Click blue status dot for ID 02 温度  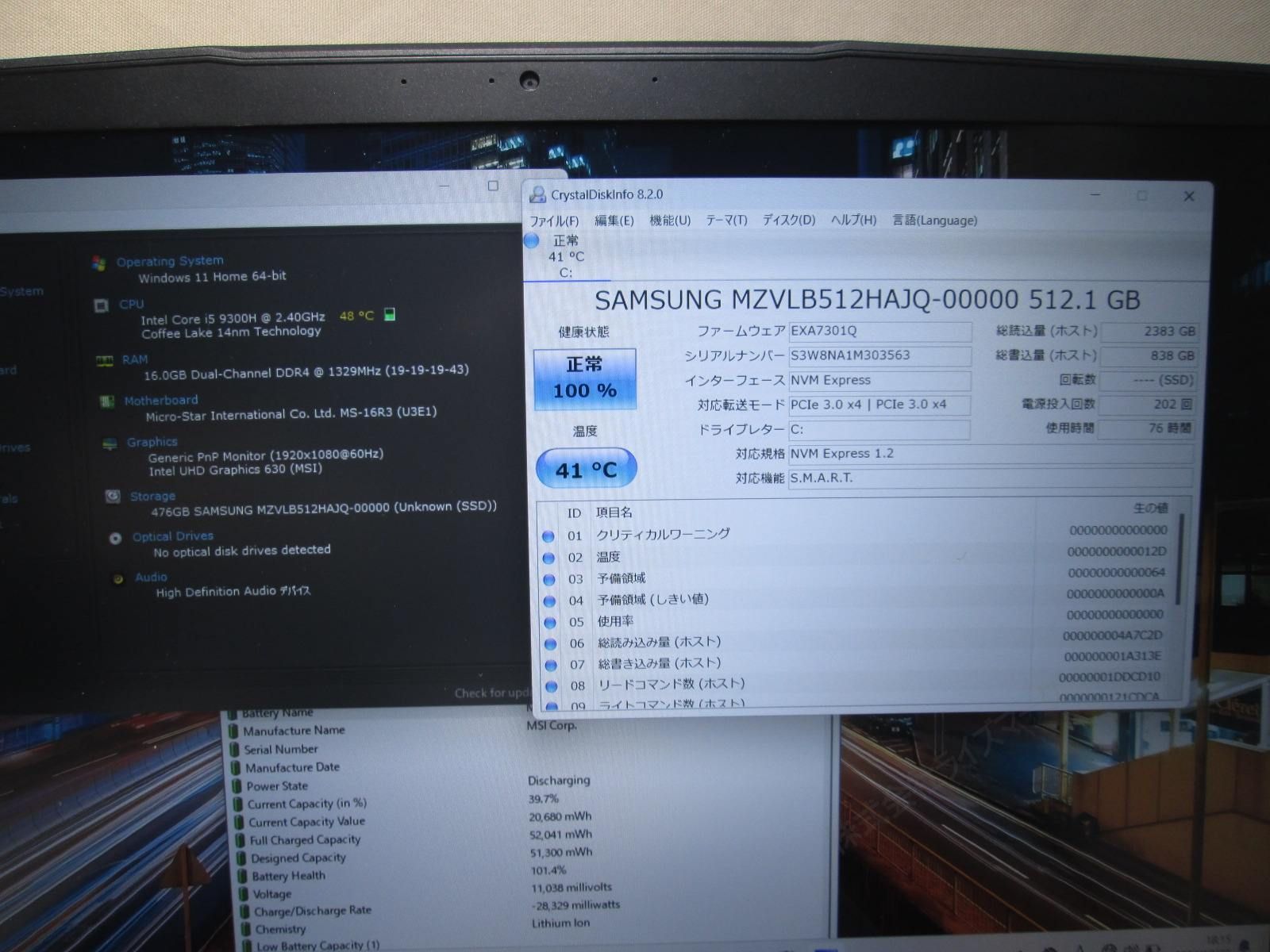tap(548, 558)
